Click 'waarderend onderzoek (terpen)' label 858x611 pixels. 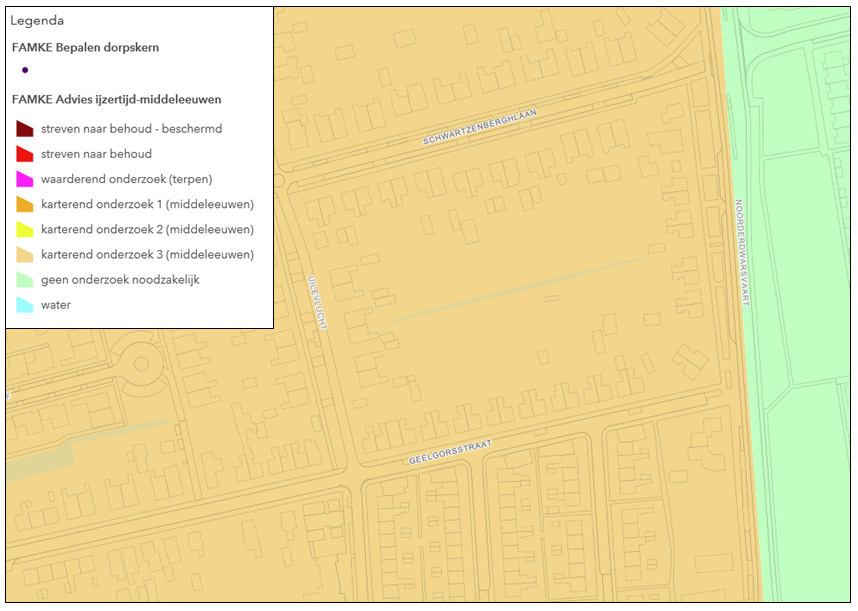tap(126, 179)
